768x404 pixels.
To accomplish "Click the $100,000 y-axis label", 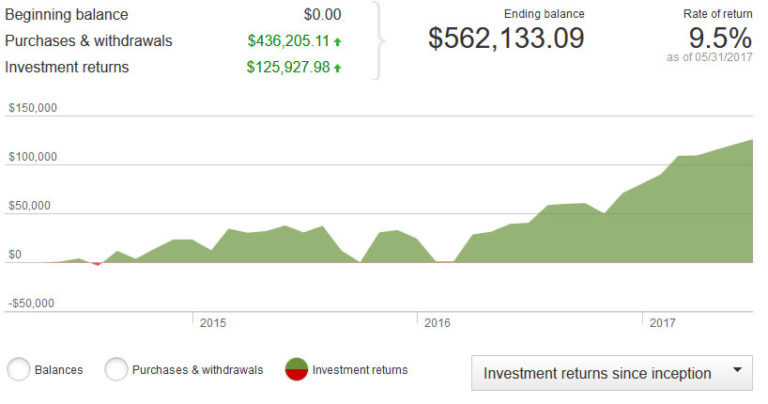I will tap(31, 157).
